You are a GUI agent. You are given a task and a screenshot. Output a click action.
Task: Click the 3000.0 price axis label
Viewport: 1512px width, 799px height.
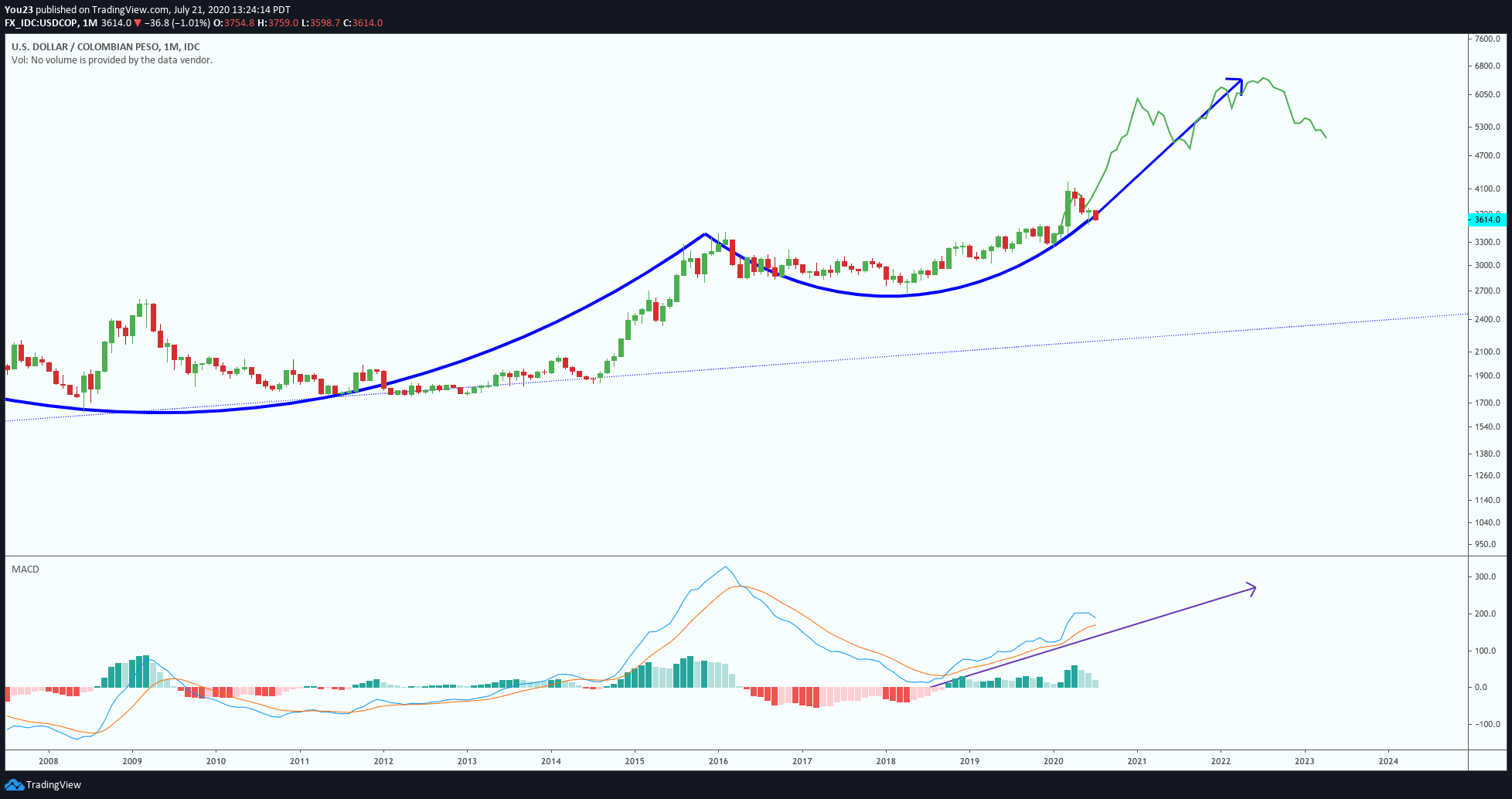point(1487,266)
